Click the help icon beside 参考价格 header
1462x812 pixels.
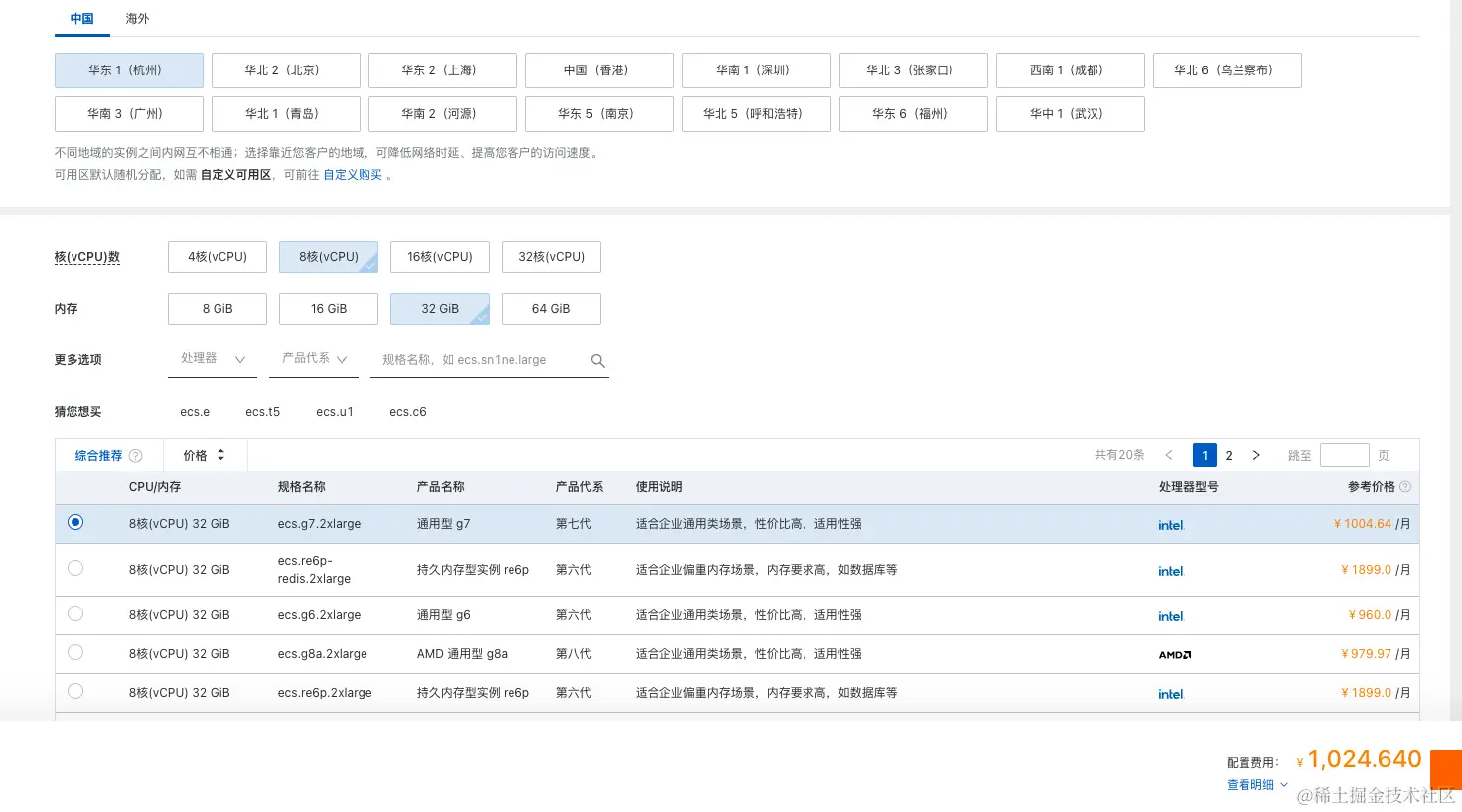point(1405,487)
